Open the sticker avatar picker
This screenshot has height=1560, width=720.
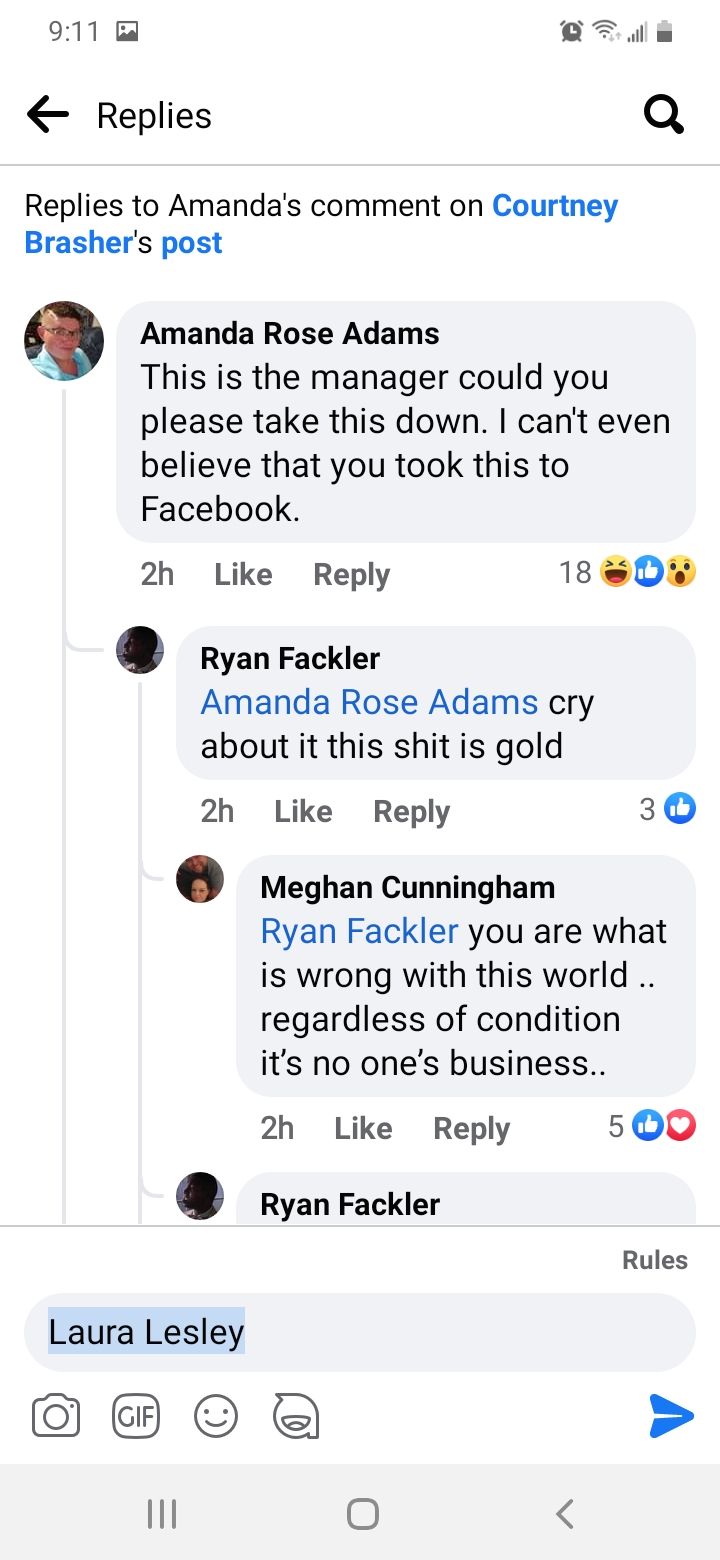[x=296, y=1416]
